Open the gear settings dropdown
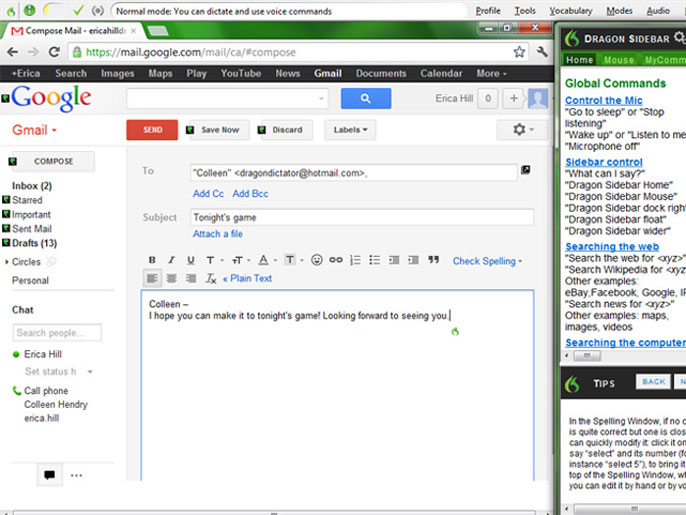686x515 pixels. point(522,130)
